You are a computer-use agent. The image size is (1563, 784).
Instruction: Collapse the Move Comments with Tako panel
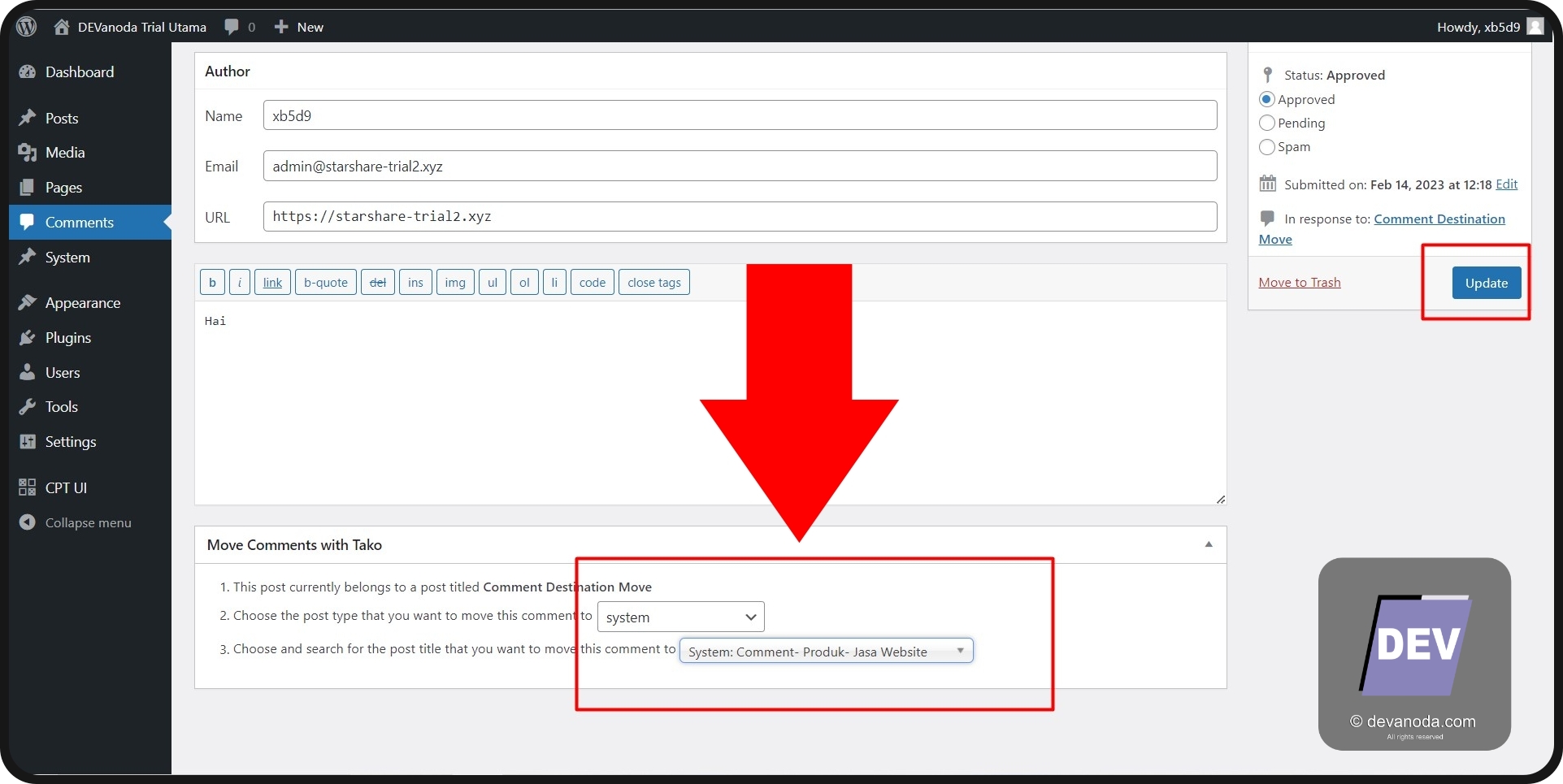(x=1209, y=544)
